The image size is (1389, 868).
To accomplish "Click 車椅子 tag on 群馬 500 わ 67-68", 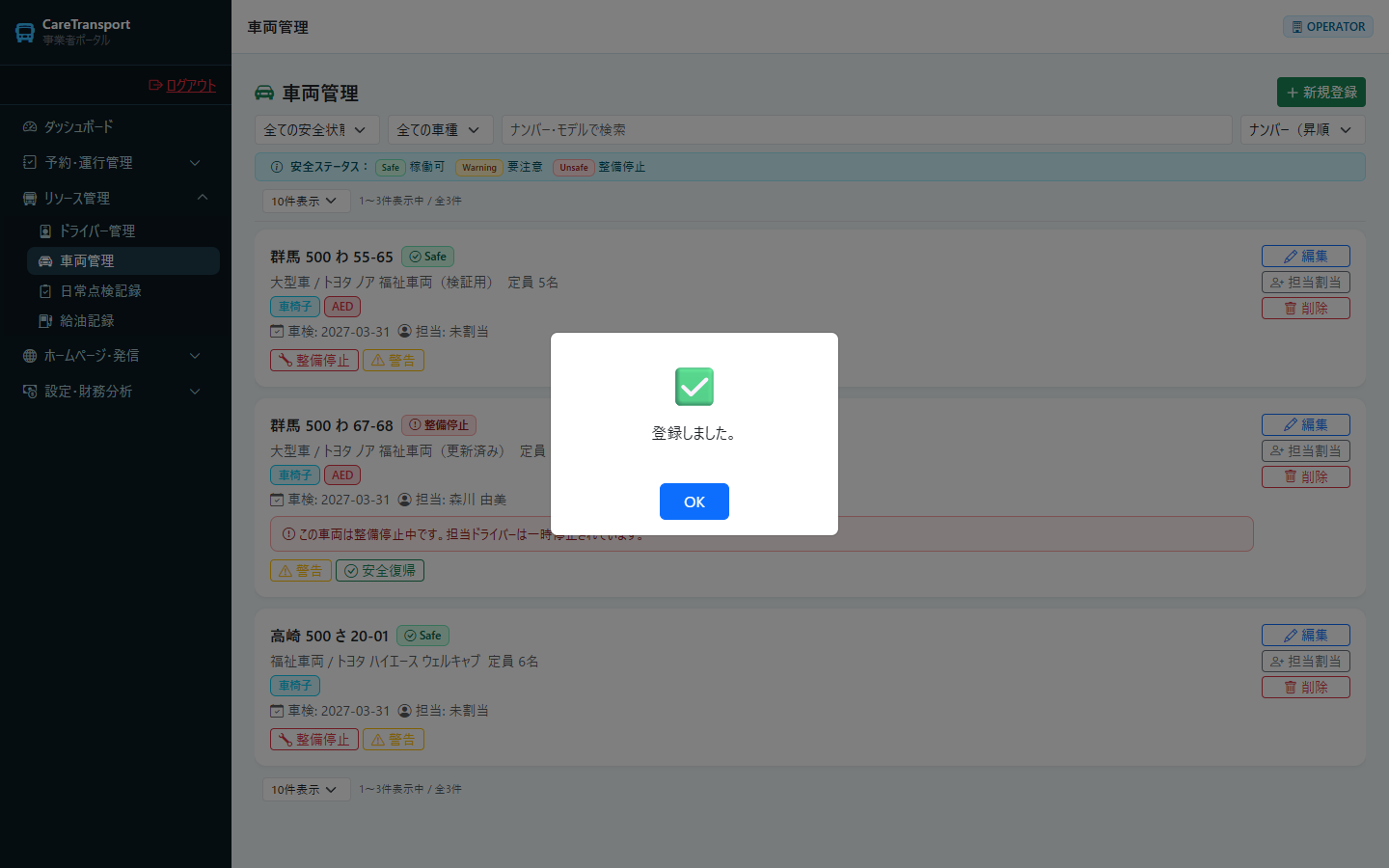I will [x=295, y=475].
